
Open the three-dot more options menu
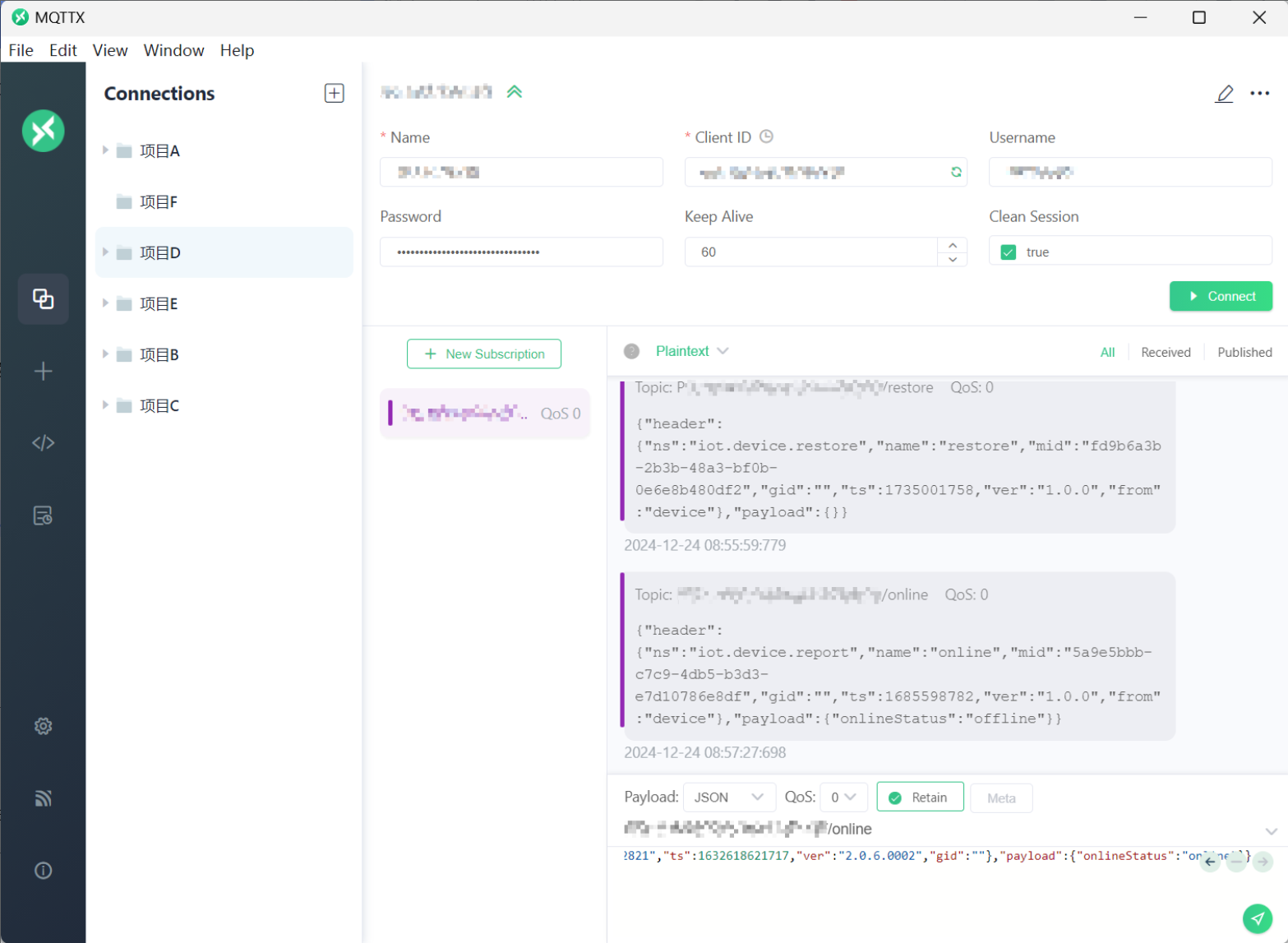(x=1259, y=94)
